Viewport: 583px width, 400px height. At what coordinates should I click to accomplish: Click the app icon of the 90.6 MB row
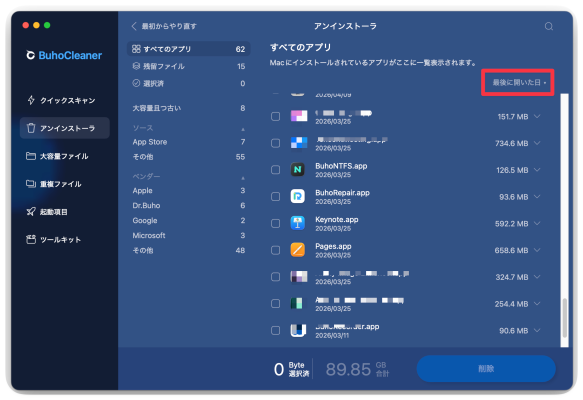(298, 330)
